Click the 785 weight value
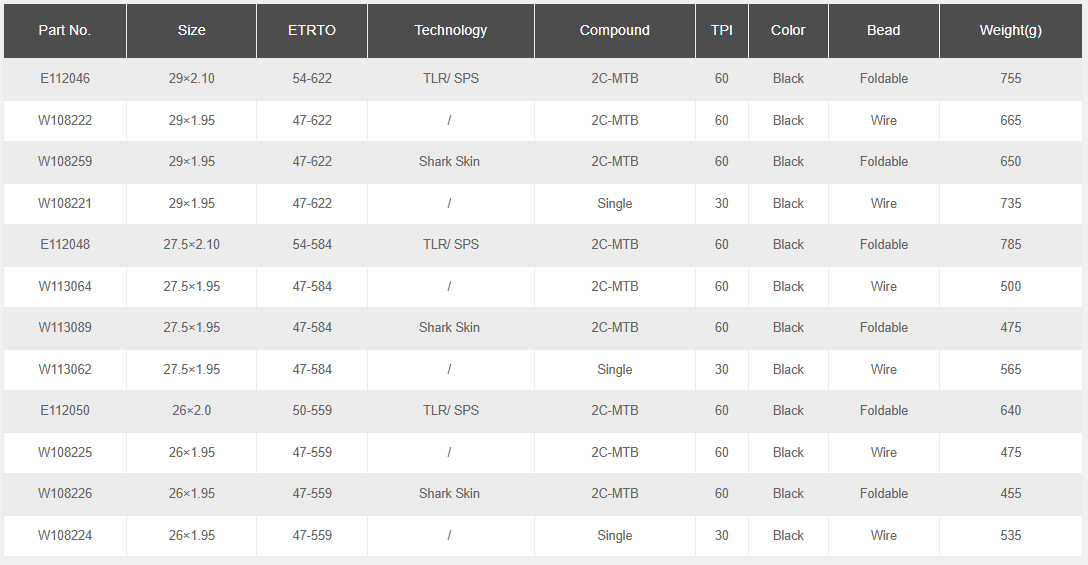 coord(1010,244)
